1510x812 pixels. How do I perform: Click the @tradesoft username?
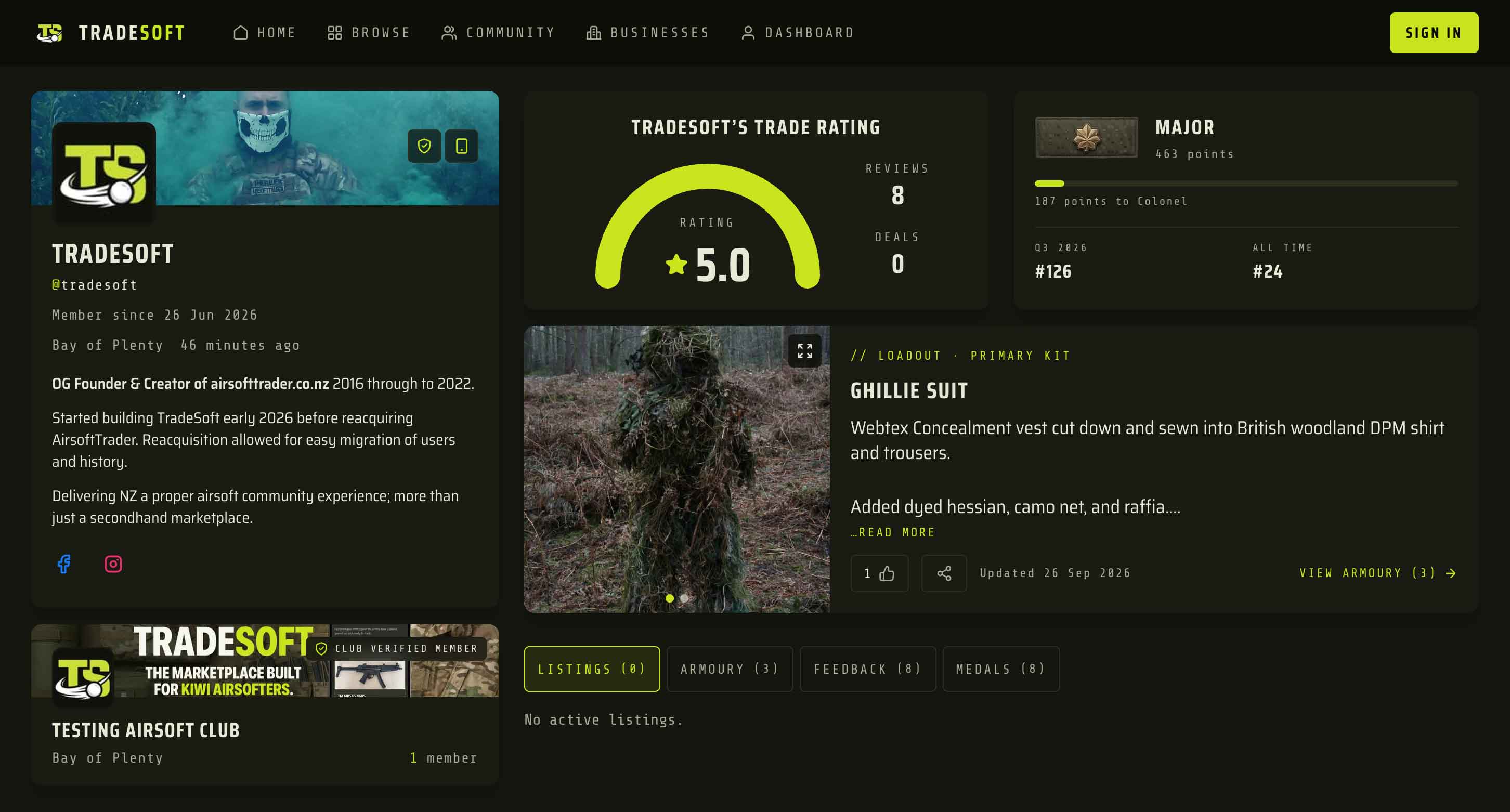pyautogui.click(x=95, y=285)
